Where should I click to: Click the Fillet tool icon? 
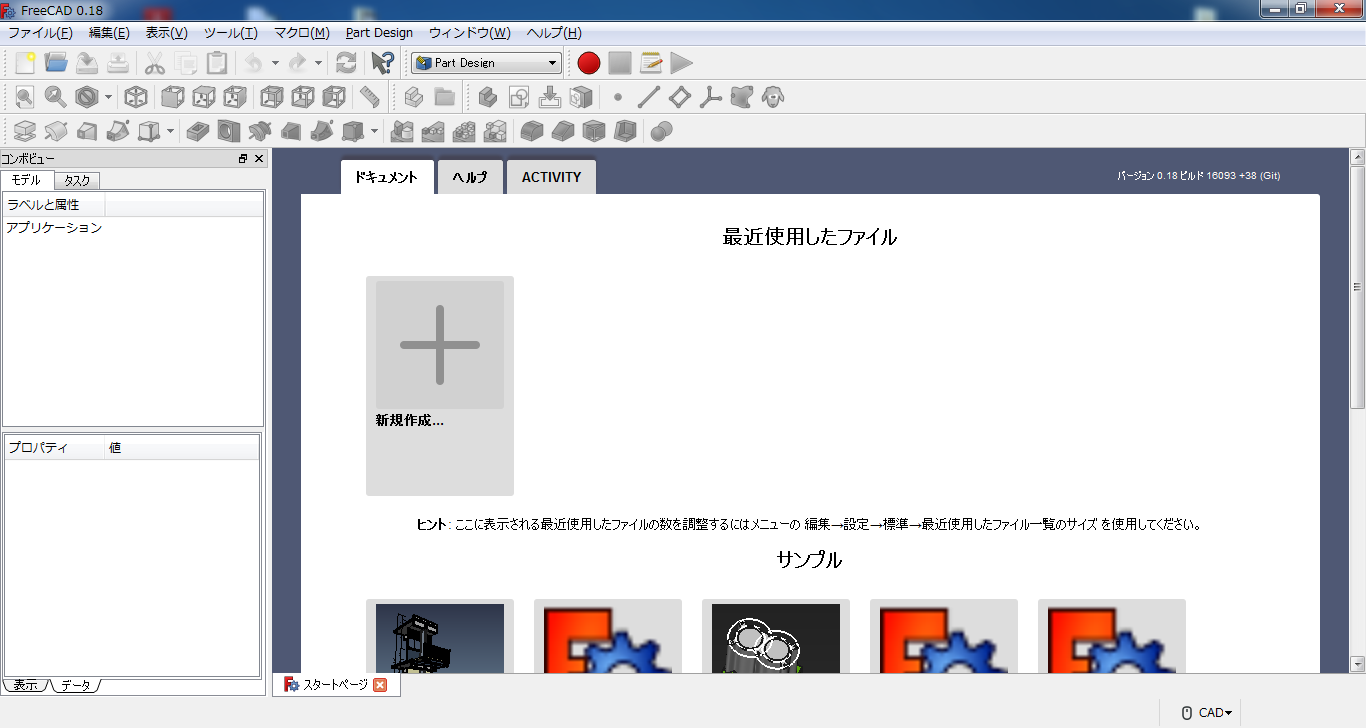(532, 131)
